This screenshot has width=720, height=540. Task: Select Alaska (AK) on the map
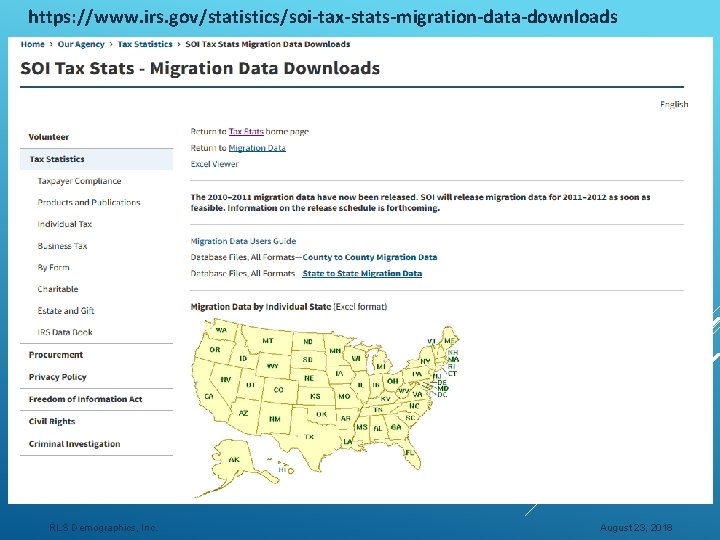(x=234, y=460)
